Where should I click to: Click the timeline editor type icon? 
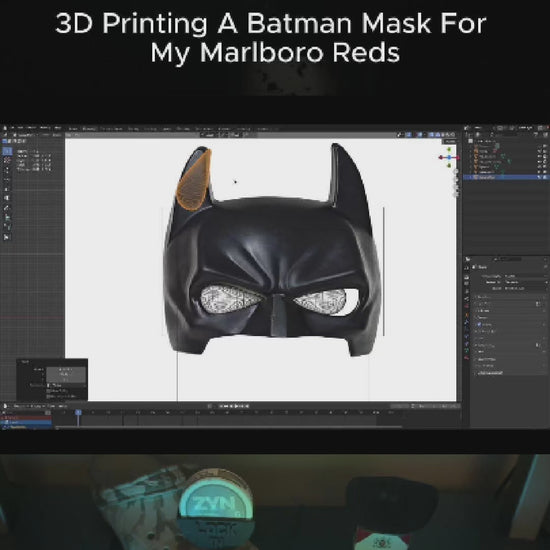pos(5,406)
